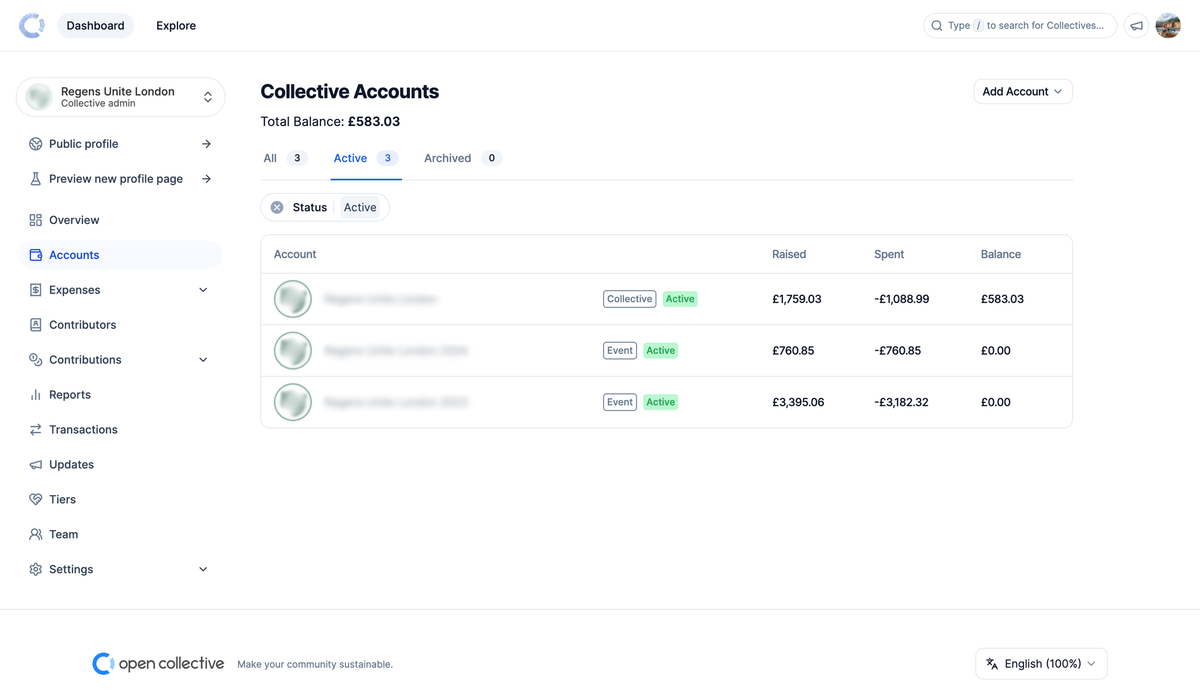Image resolution: width=1200 pixels, height=694 pixels.
Task: Click the Regens Unite London avatar in sidebar
Action: pos(39,97)
